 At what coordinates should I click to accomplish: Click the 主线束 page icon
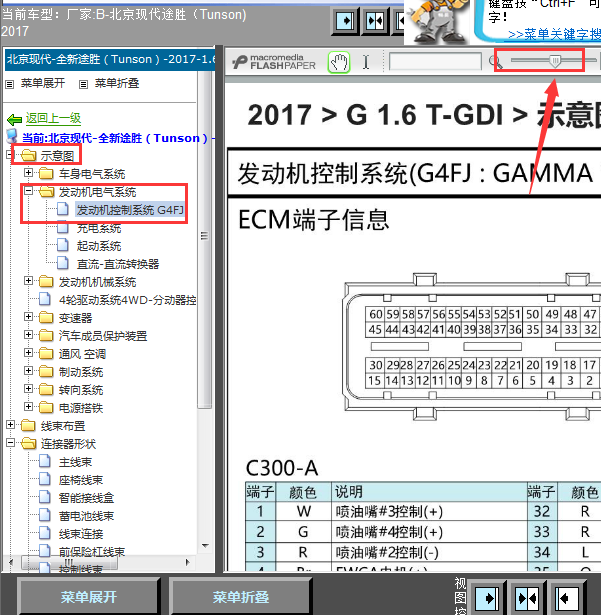(x=45, y=461)
